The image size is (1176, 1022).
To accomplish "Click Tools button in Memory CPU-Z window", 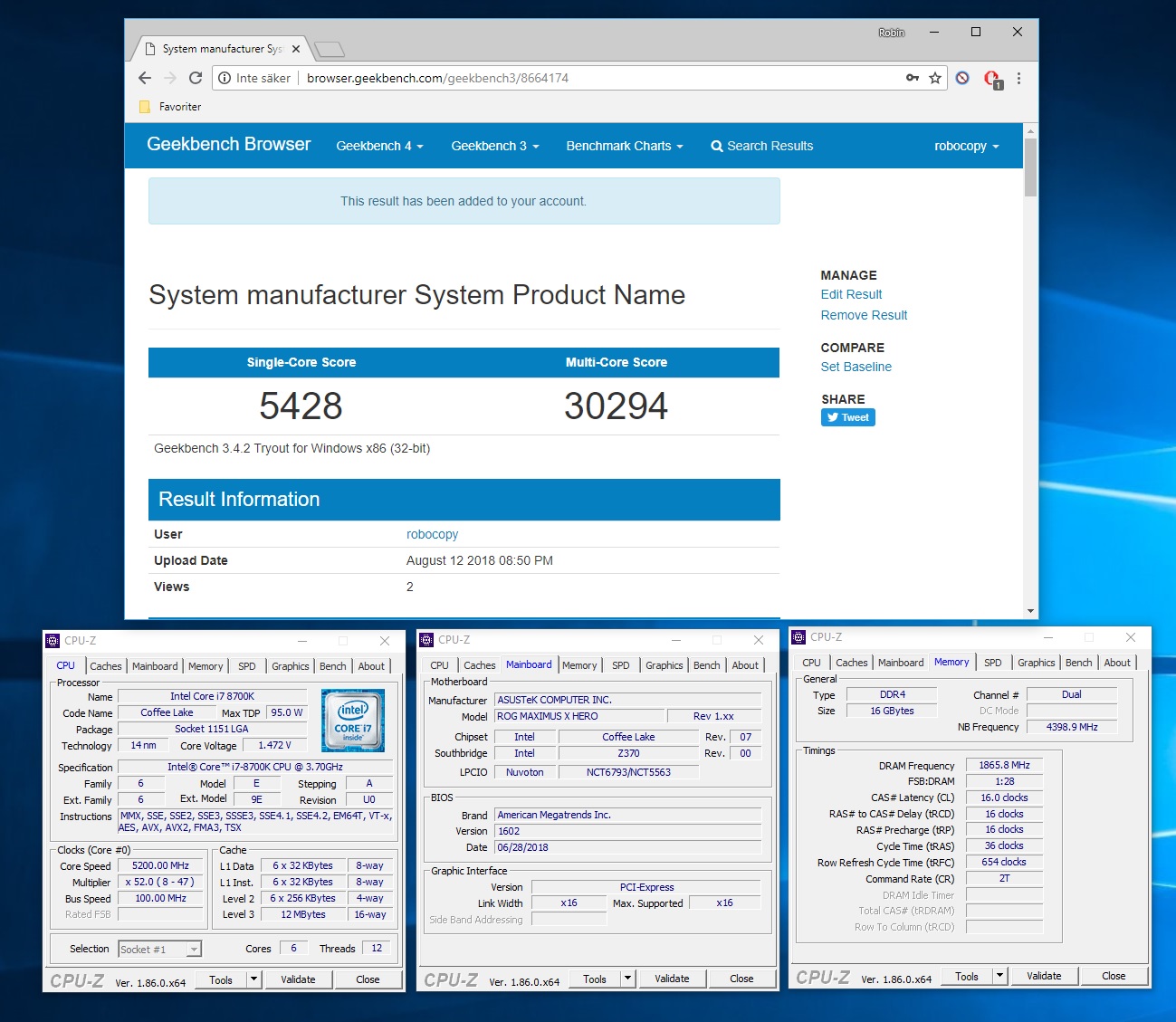I will [967, 976].
